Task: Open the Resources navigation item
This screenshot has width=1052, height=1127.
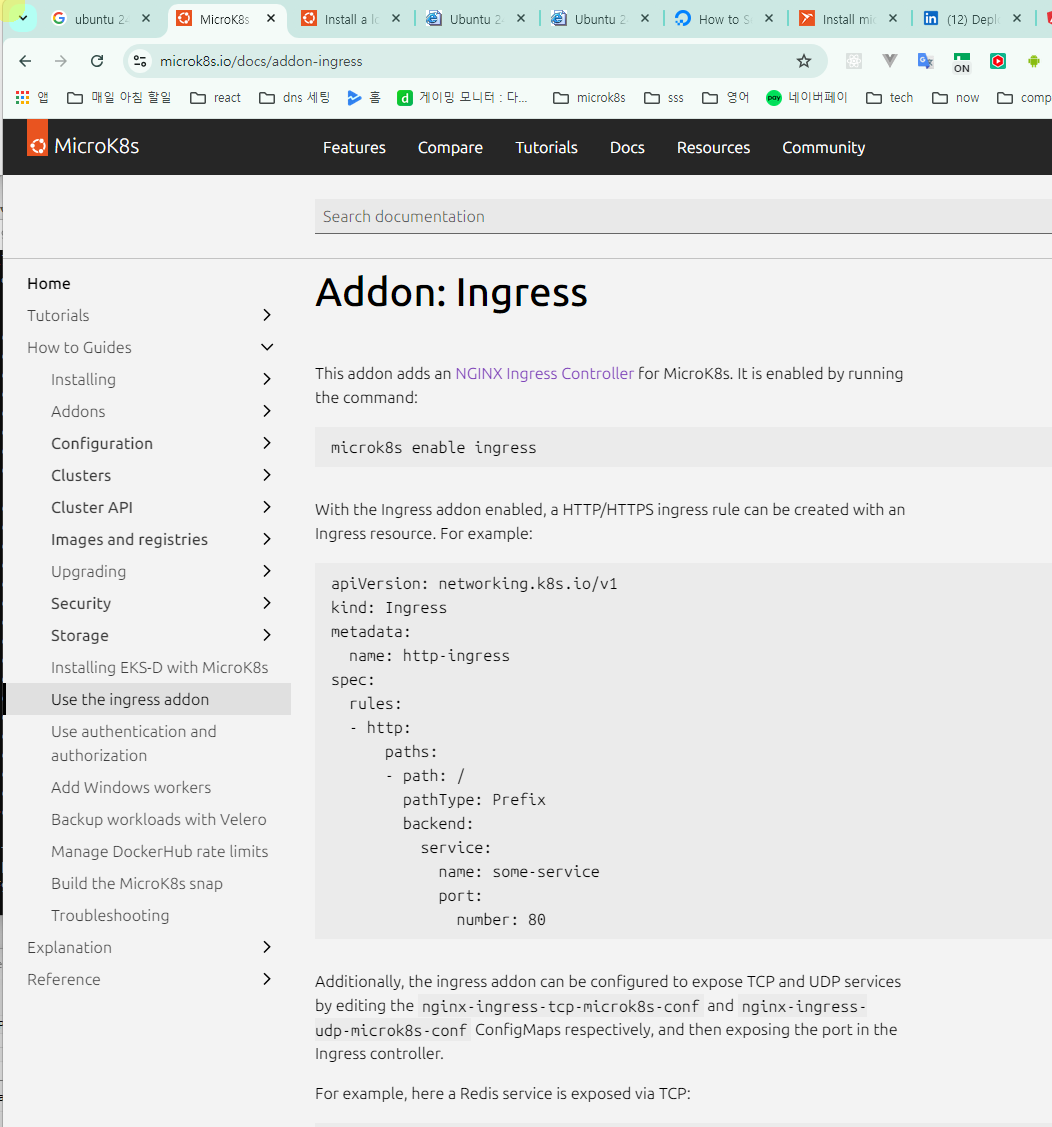Action: tap(714, 147)
